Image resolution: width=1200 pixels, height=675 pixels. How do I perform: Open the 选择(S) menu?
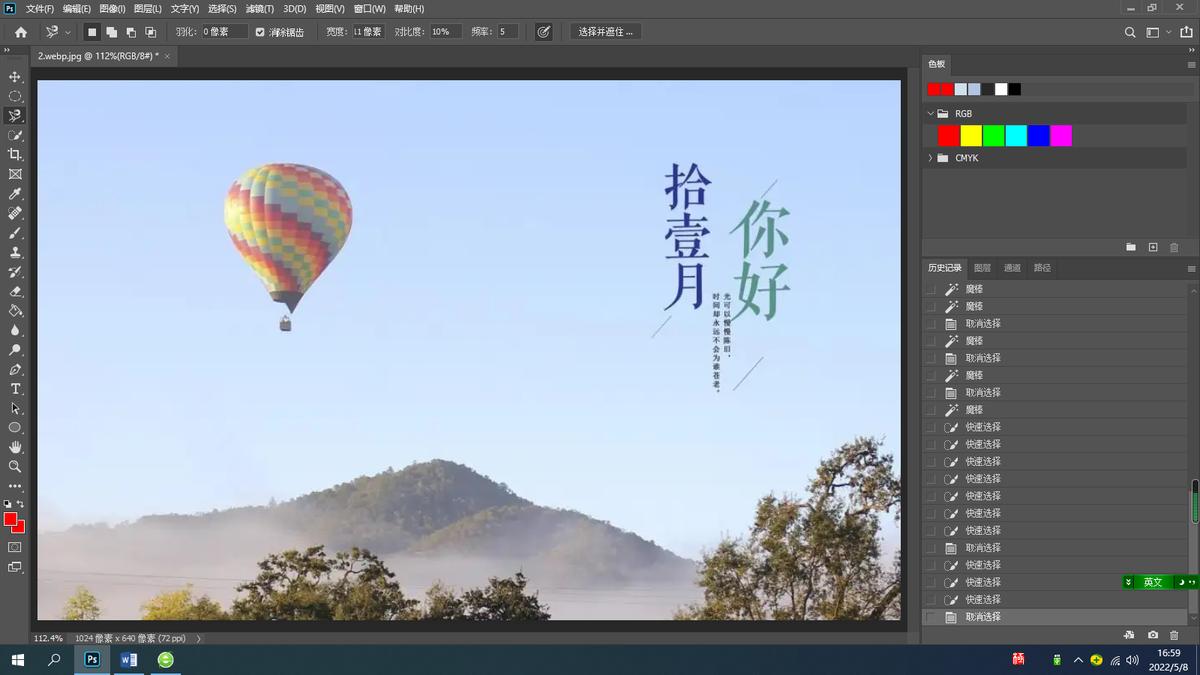click(222, 8)
